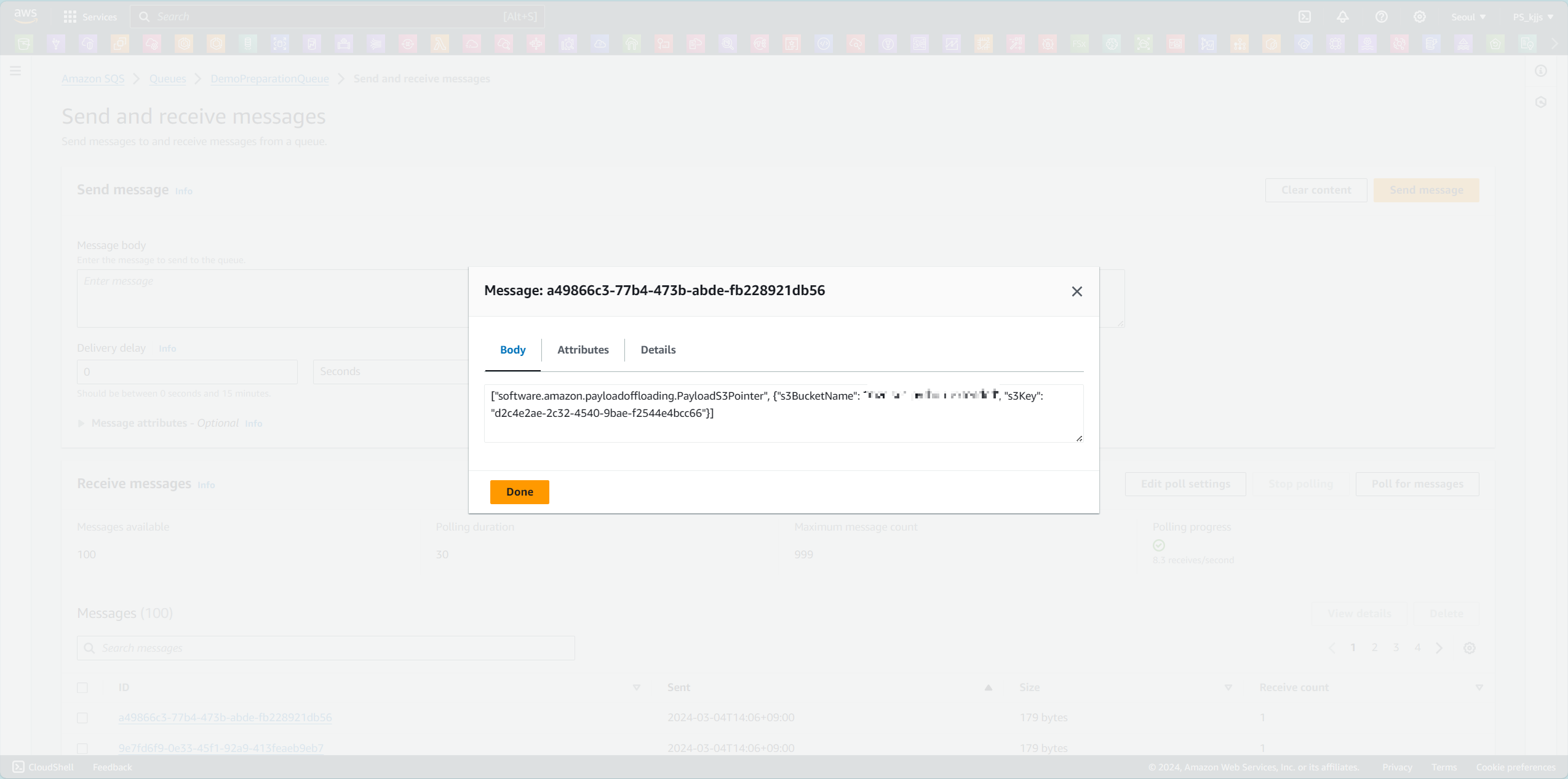Screen dimensions: 1568x779
Task: Tick the checkbox for message a49866c3
Action: pos(82,718)
